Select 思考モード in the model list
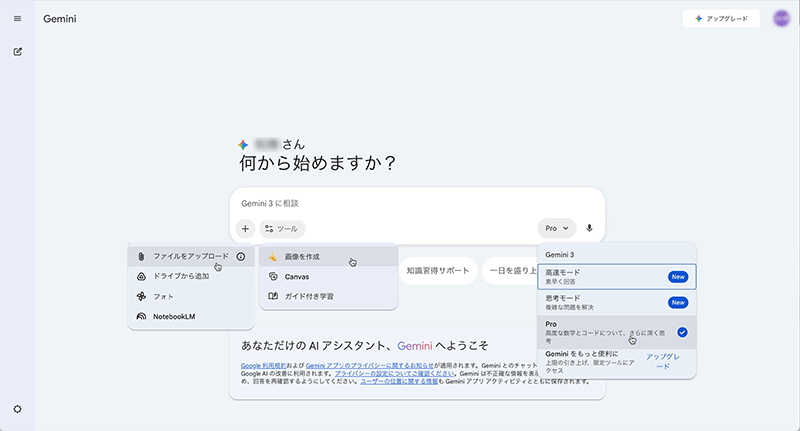This screenshot has height=431, width=800. (600, 302)
